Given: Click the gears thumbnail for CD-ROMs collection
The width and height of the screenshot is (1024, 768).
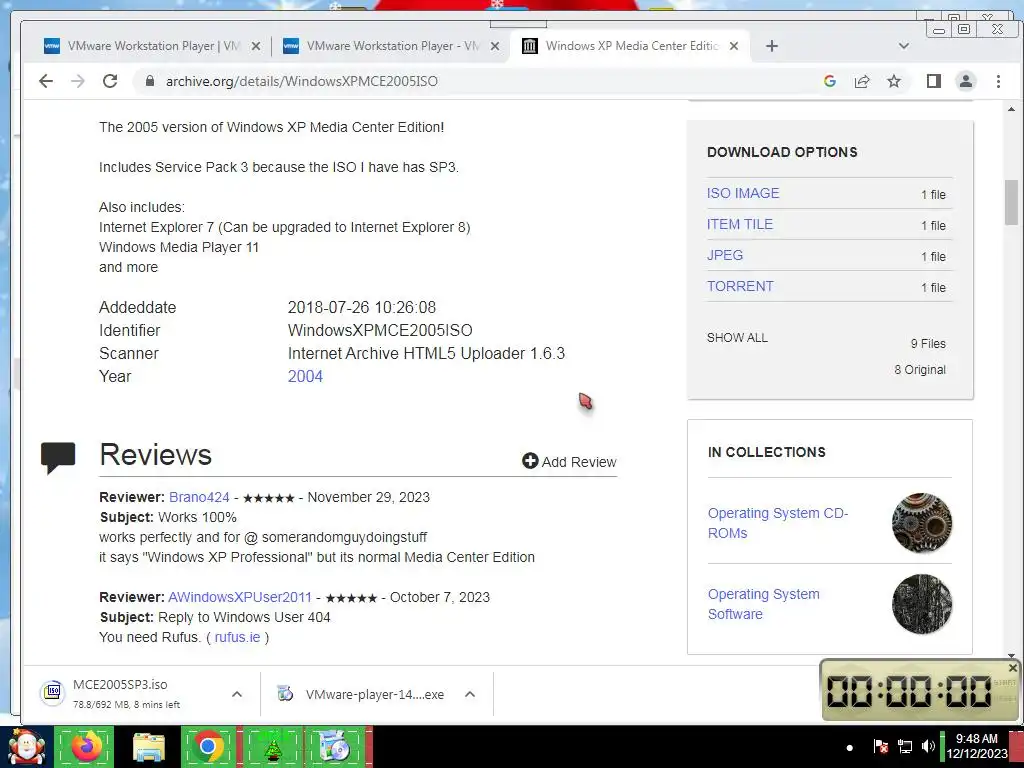Looking at the screenshot, I should [921, 523].
